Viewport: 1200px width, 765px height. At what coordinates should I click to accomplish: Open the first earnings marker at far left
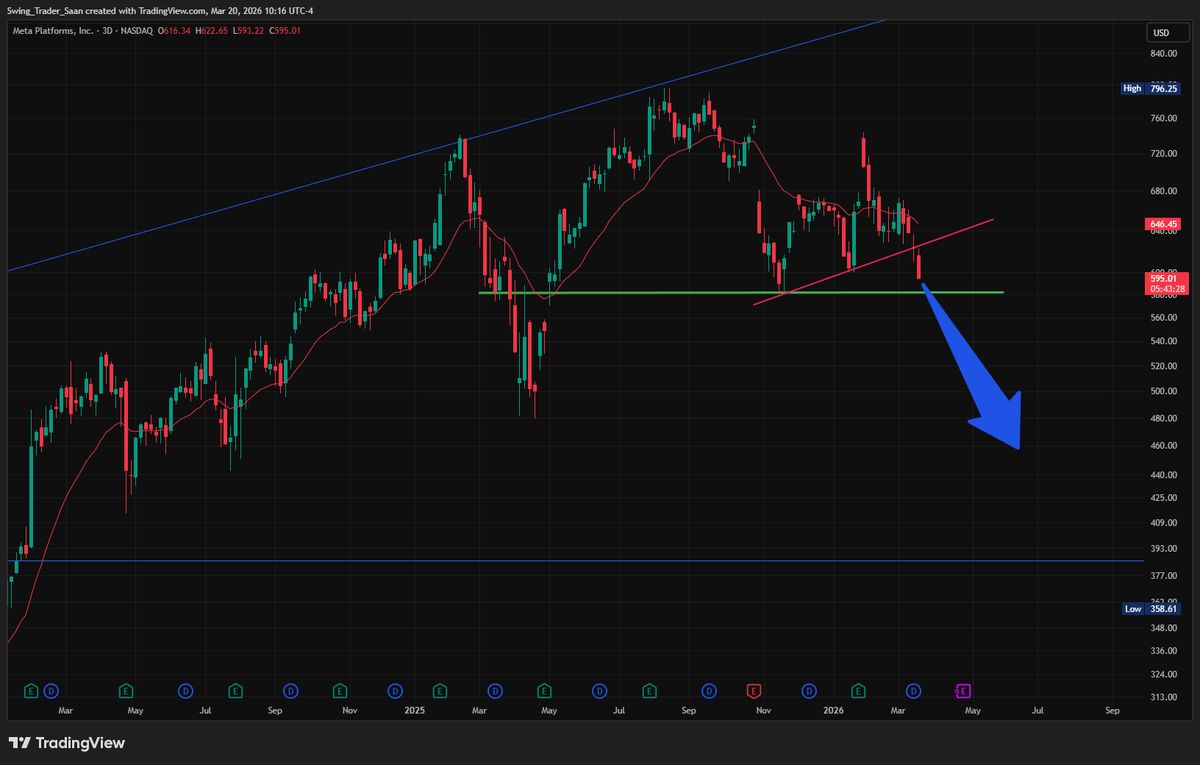click(x=30, y=690)
